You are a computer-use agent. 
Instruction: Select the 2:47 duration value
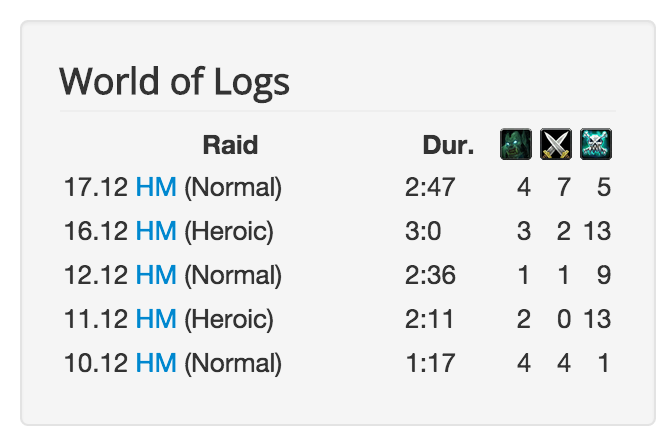tap(430, 187)
